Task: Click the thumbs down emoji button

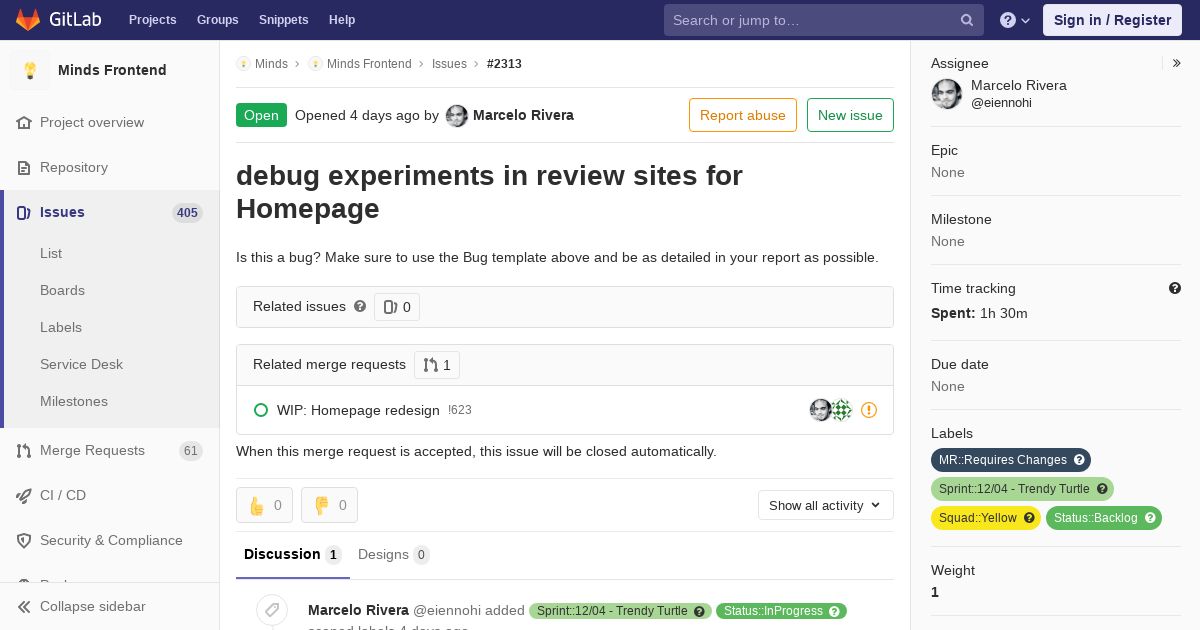Action: pos(329,505)
